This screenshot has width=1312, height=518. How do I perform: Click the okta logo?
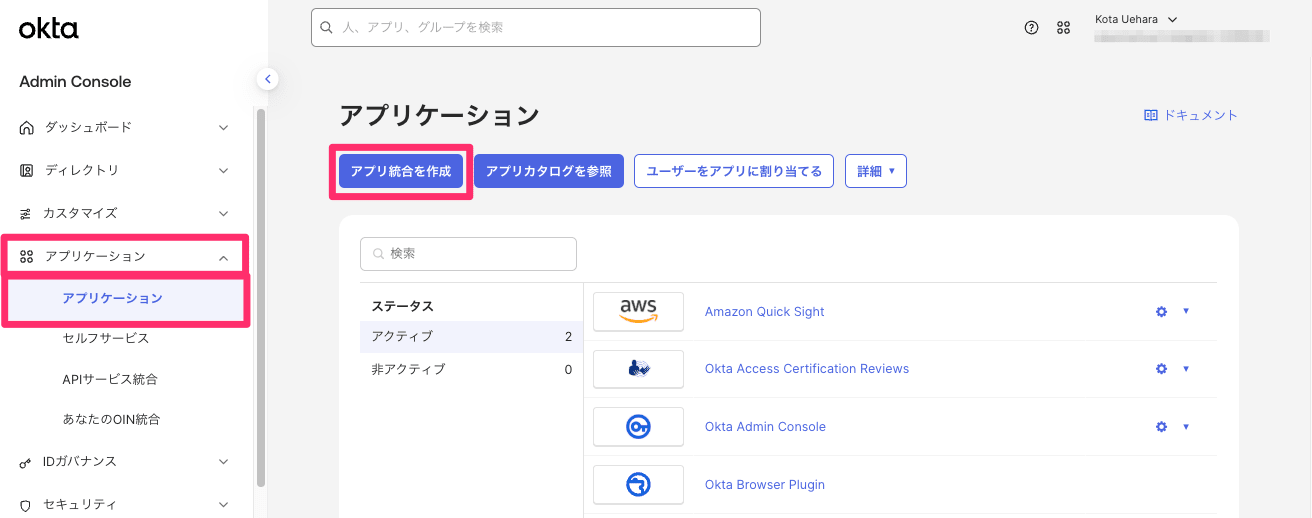pyautogui.click(x=48, y=29)
